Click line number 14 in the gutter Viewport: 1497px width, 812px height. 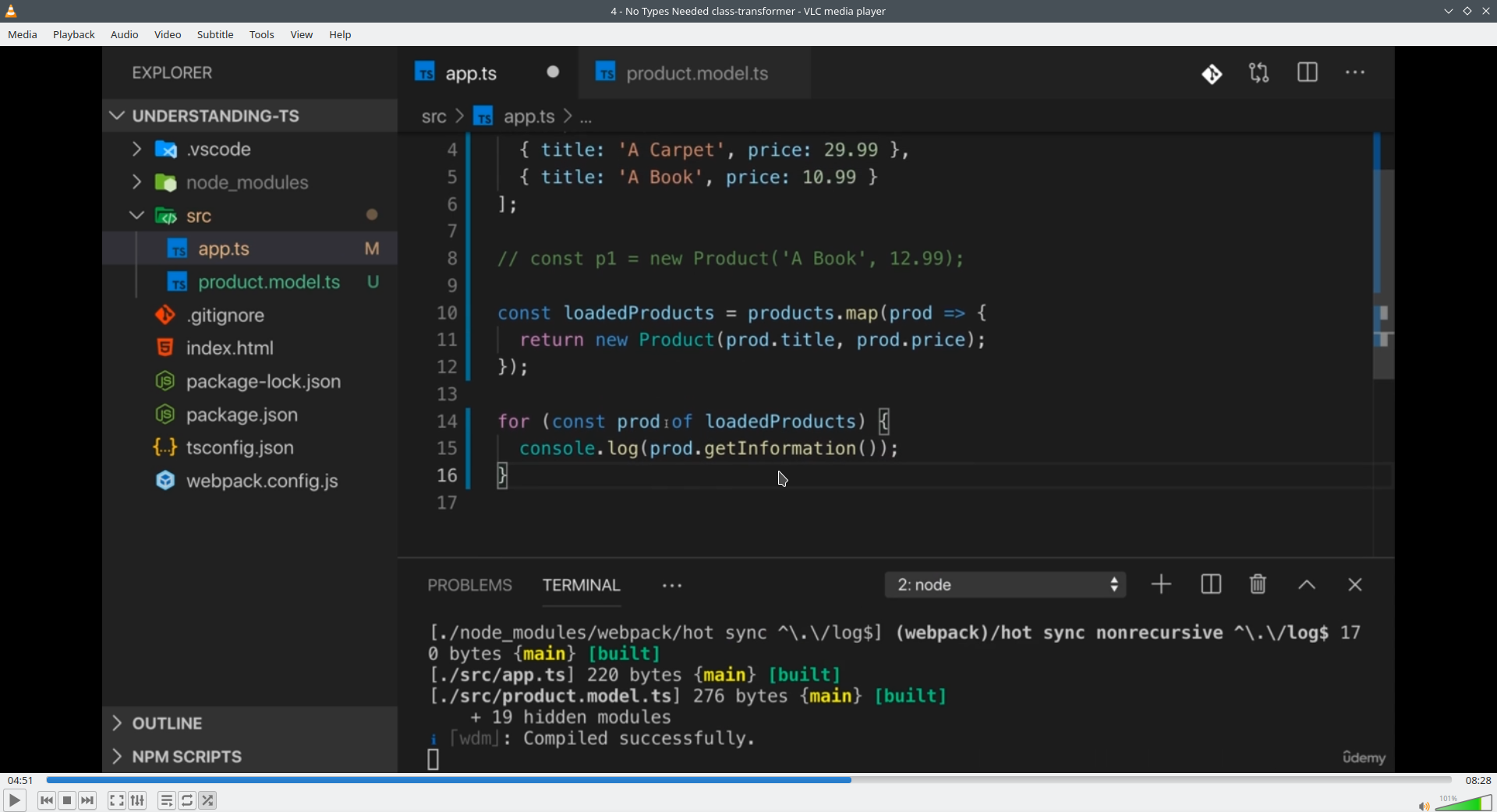pos(447,422)
